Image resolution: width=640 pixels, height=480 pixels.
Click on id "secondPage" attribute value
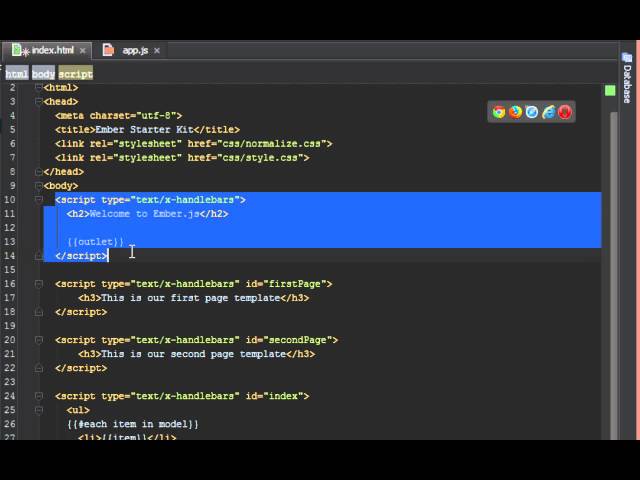coord(298,340)
